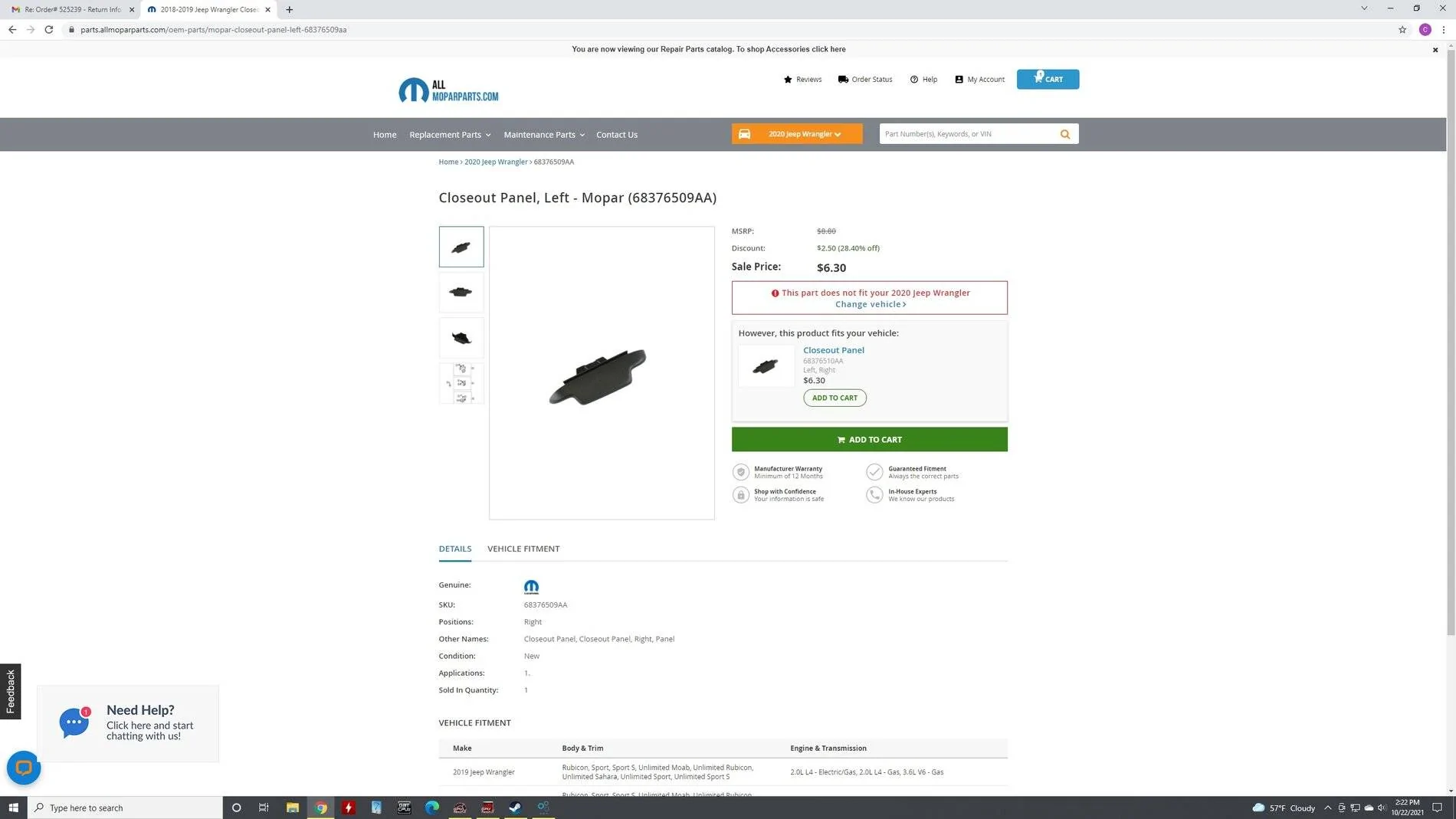
Task: Open the 57°F Cloudy weather widget
Action: (x=1283, y=808)
